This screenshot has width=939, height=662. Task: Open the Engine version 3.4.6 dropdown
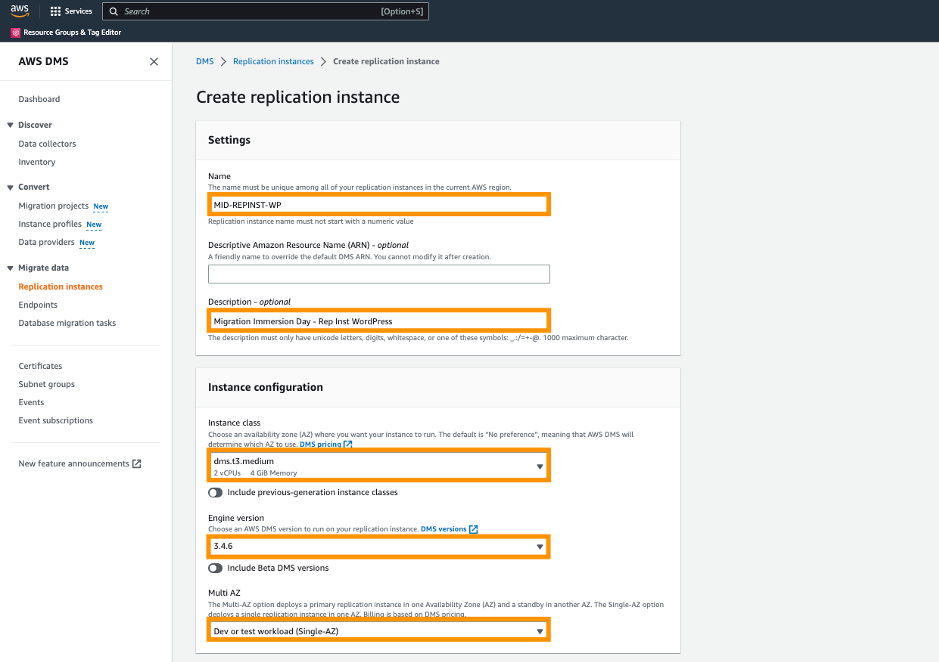point(378,546)
